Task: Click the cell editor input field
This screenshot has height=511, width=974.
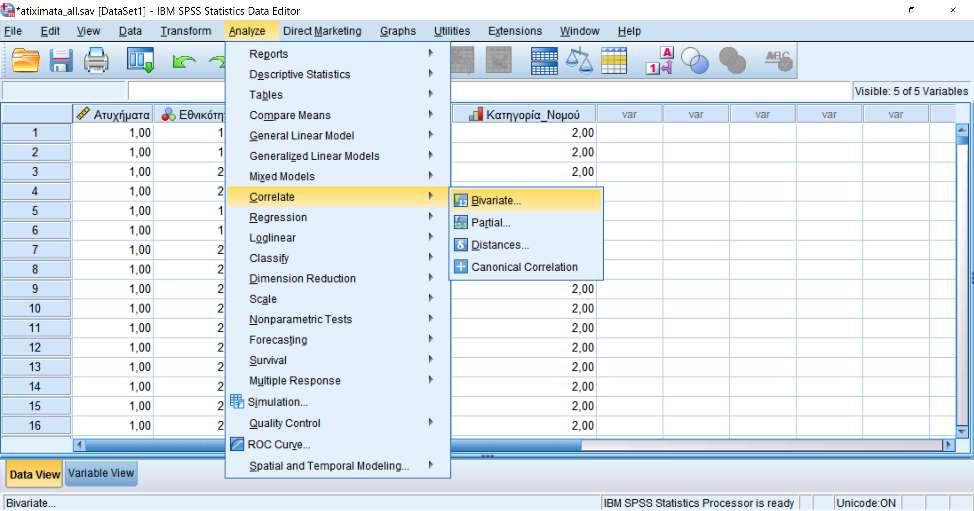Action: [489, 91]
